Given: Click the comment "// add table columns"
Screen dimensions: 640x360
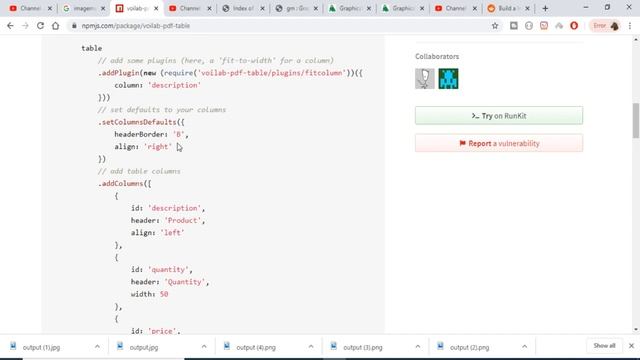Looking at the screenshot, I should pyautogui.click(x=139, y=171).
